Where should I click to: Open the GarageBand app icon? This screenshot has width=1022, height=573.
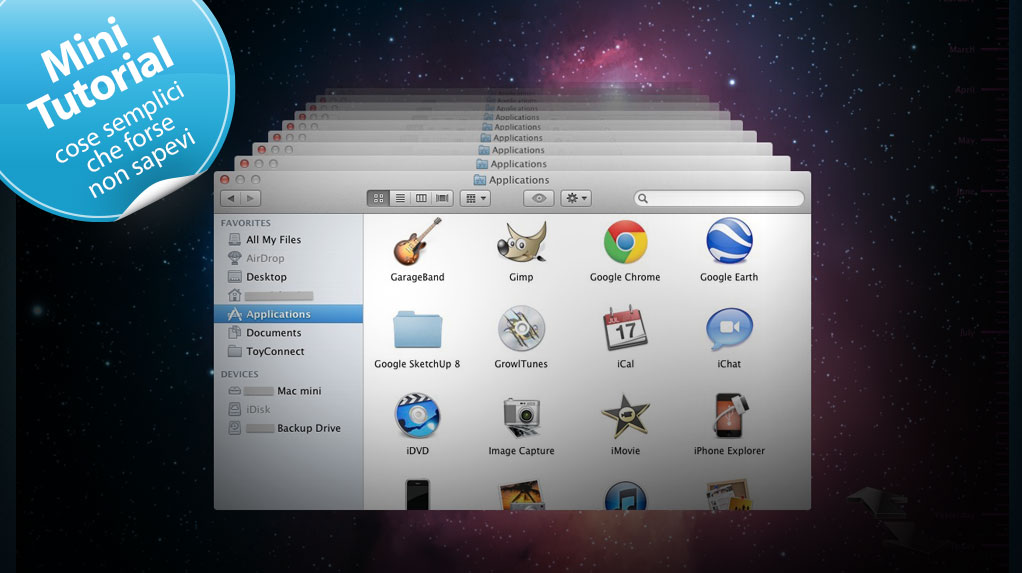(417, 242)
